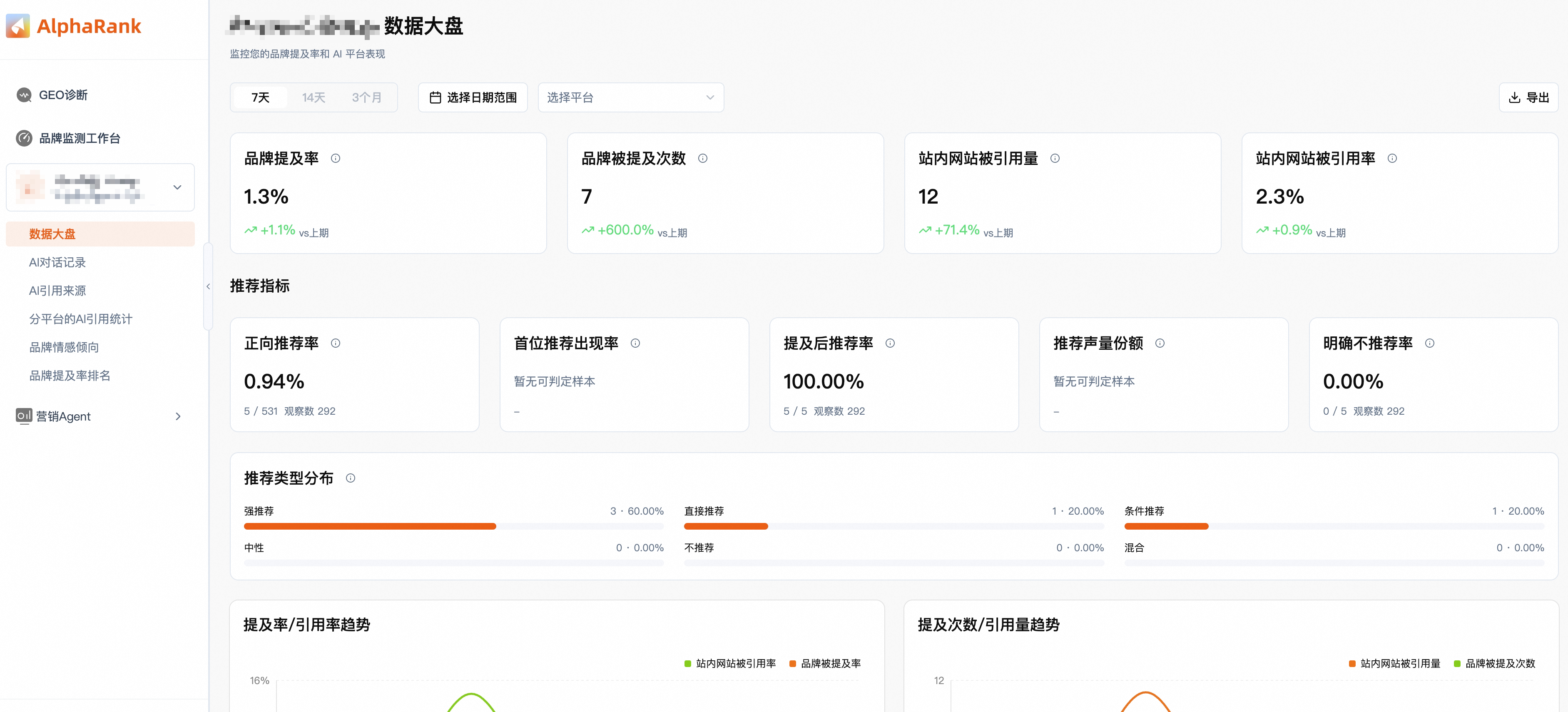Show info for 明确不推荐率
Image resolution: width=1568 pixels, height=712 pixels.
click(1430, 343)
